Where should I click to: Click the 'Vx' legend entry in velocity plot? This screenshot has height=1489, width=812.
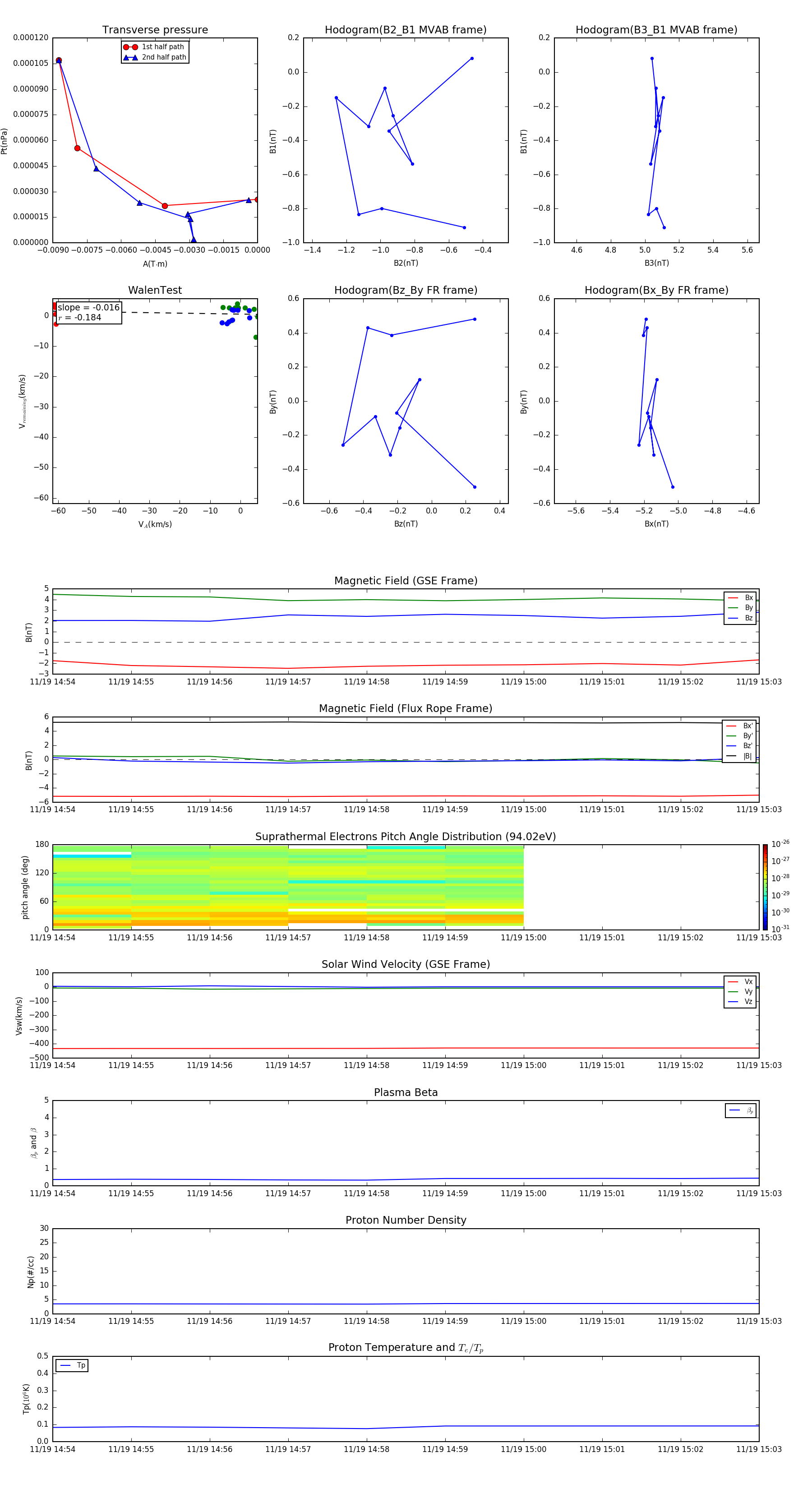740,981
